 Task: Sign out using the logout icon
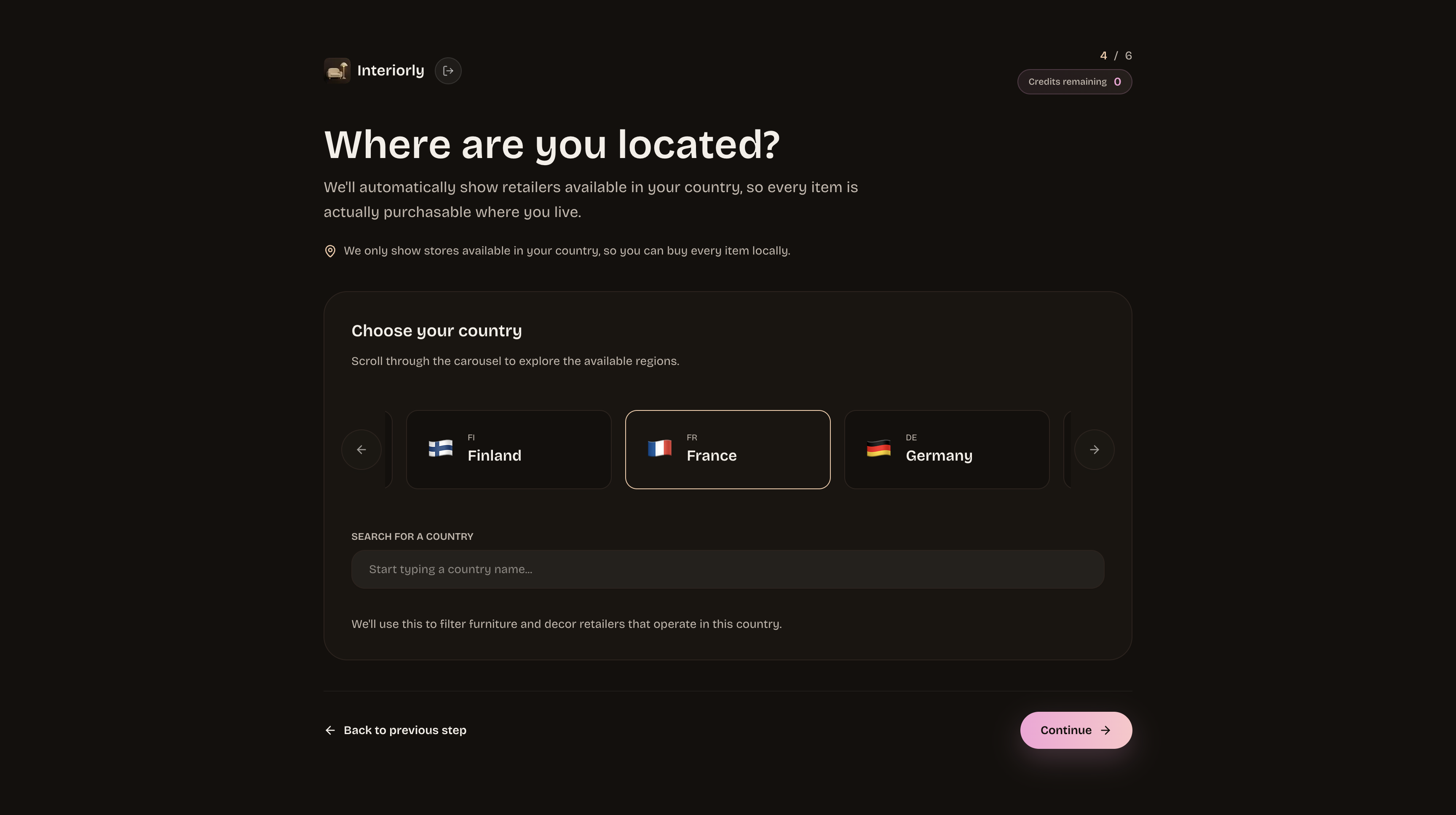point(448,70)
